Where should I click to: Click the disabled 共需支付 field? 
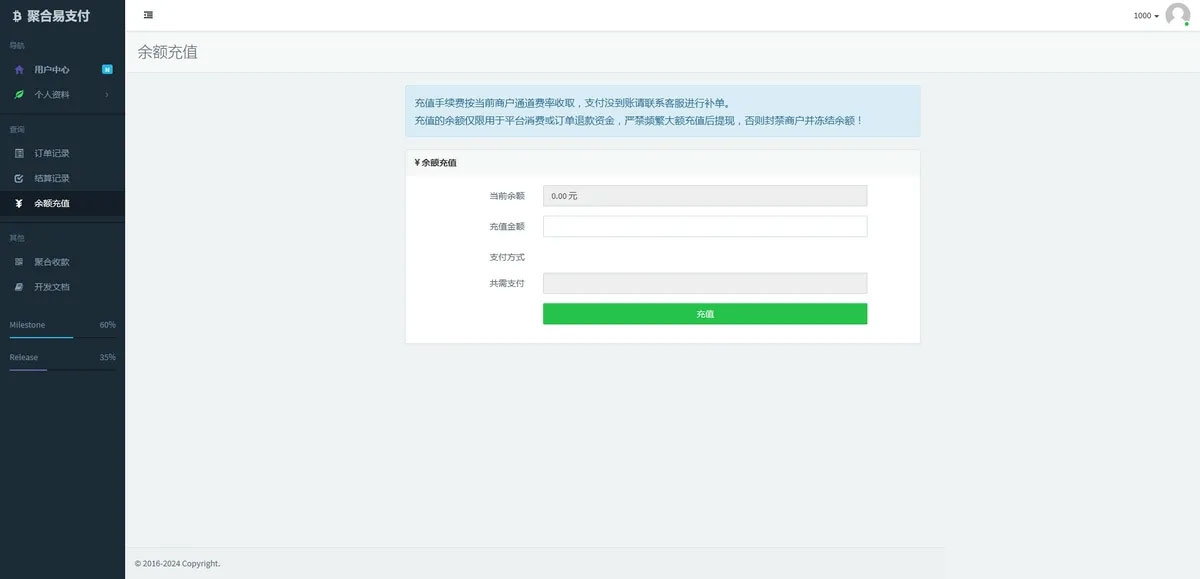tap(705, 283)
